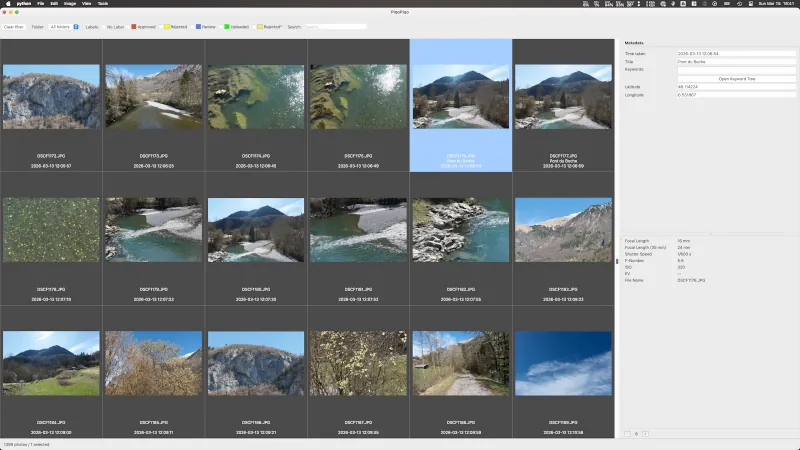This screenshot has height=450, width=800.
Task: Select the DSCF1178.JPG thumbnail
Action: click(51, 230)
